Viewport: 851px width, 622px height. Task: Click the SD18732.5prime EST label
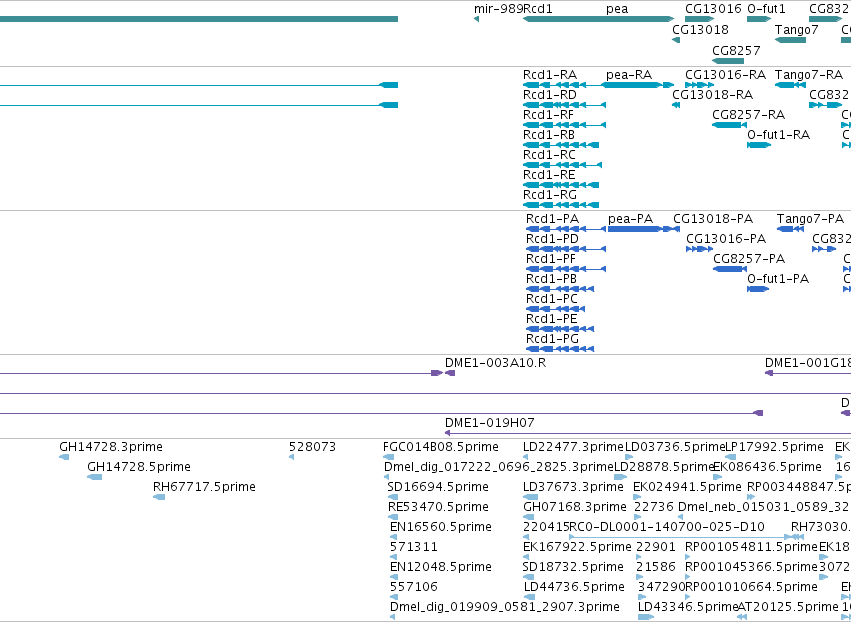pyautogui.click(x=573, y=568)
